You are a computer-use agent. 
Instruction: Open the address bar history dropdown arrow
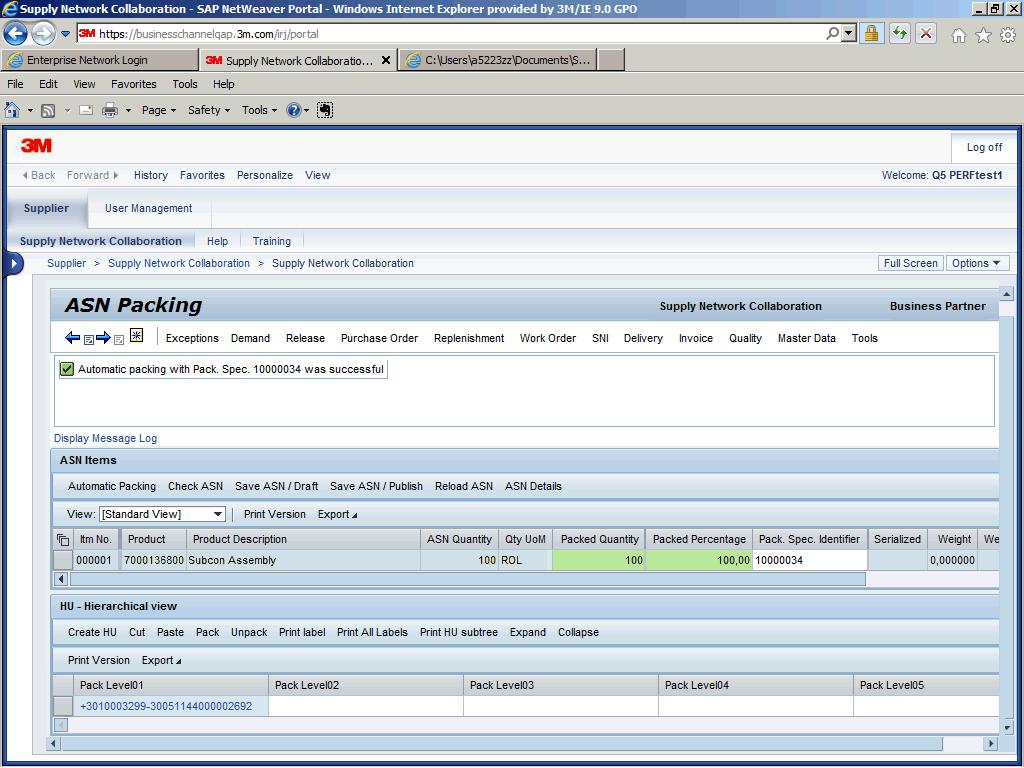tap(848, 33)
